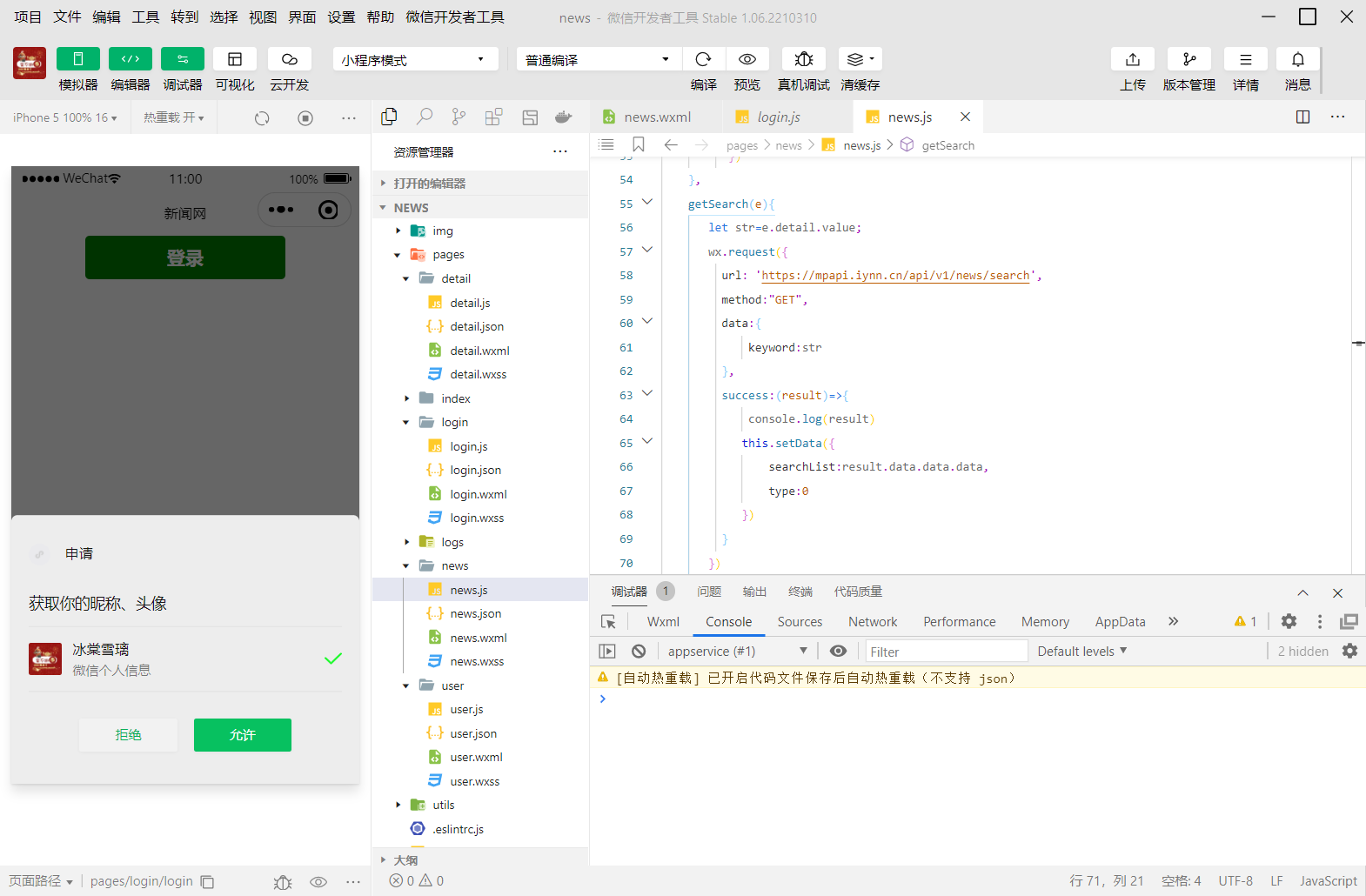The width and height of the screenshot is (1366, 896).
Task: Click the split editor icon
Action: [x=1302, y=117]
